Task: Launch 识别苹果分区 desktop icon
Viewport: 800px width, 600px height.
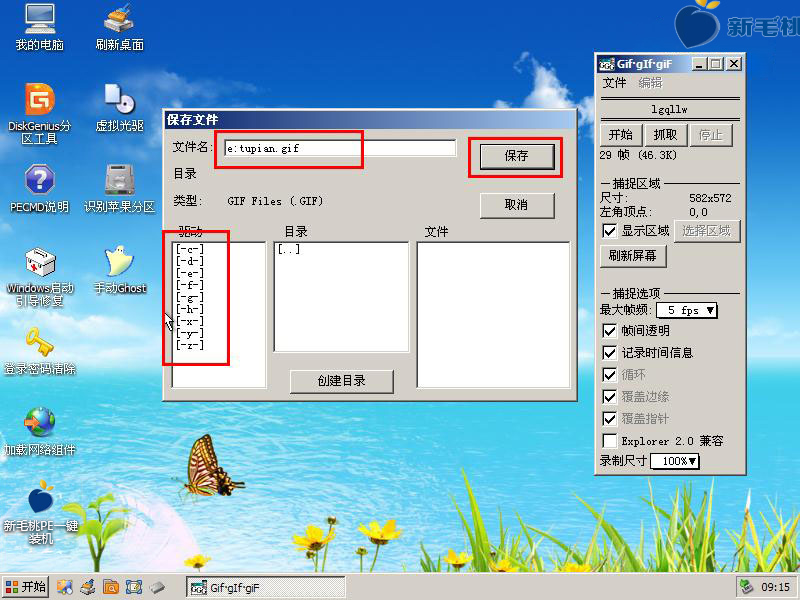Action: click(x=119, y=188)
